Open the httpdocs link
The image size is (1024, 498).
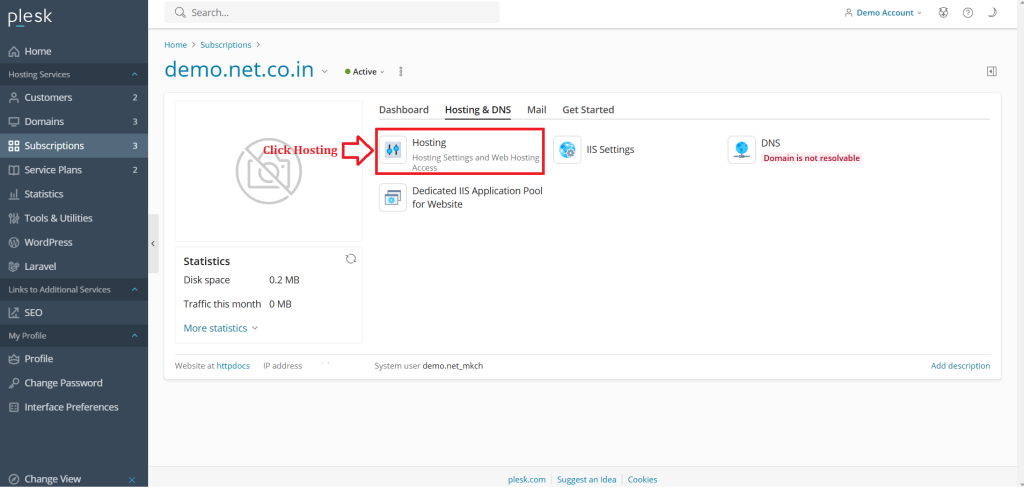click(x=233, y=366)
